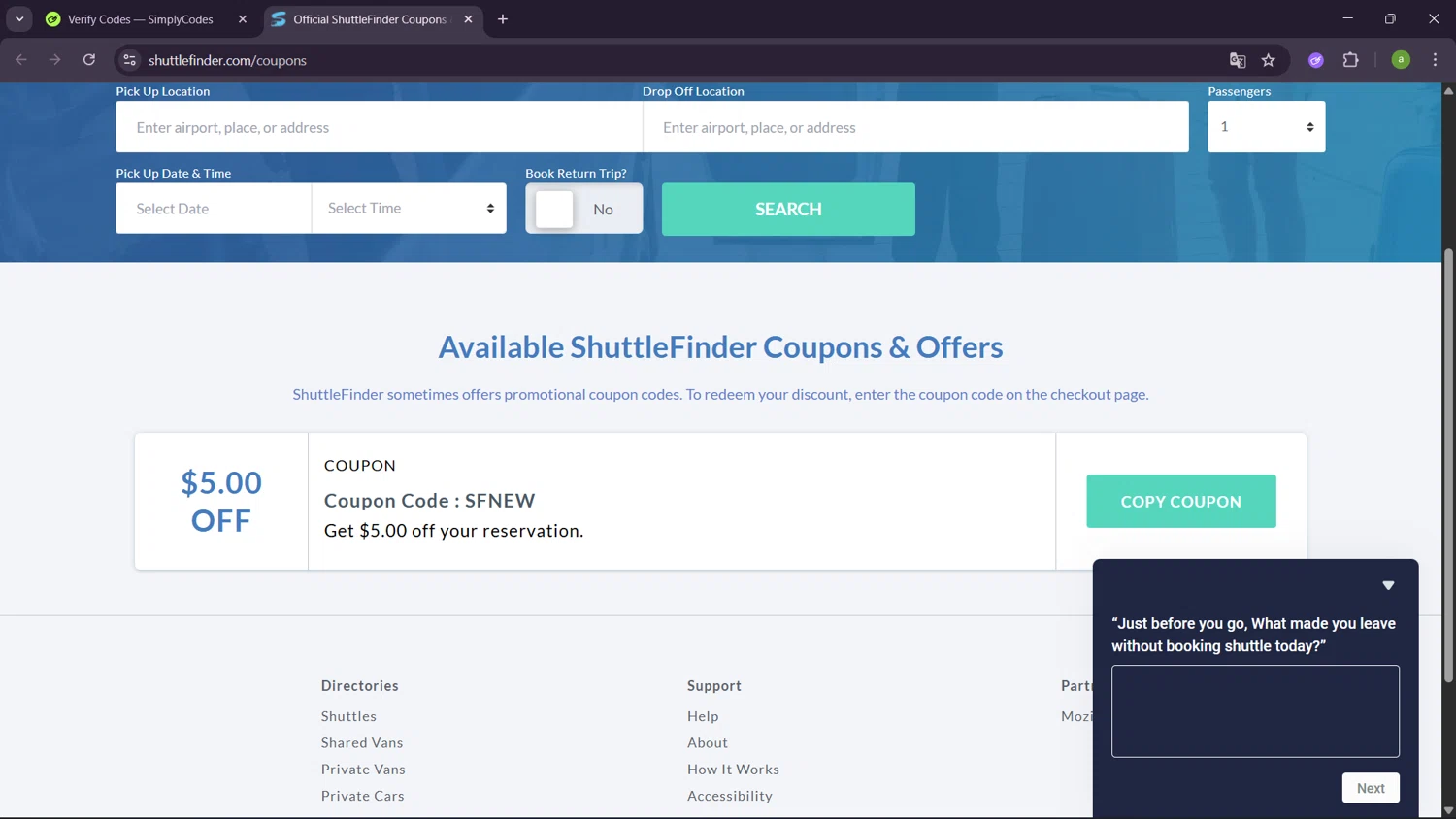The height and width of the screenshot is (819, 1456).
Task: Click the Support footer heading
Action: pos(714,685)
